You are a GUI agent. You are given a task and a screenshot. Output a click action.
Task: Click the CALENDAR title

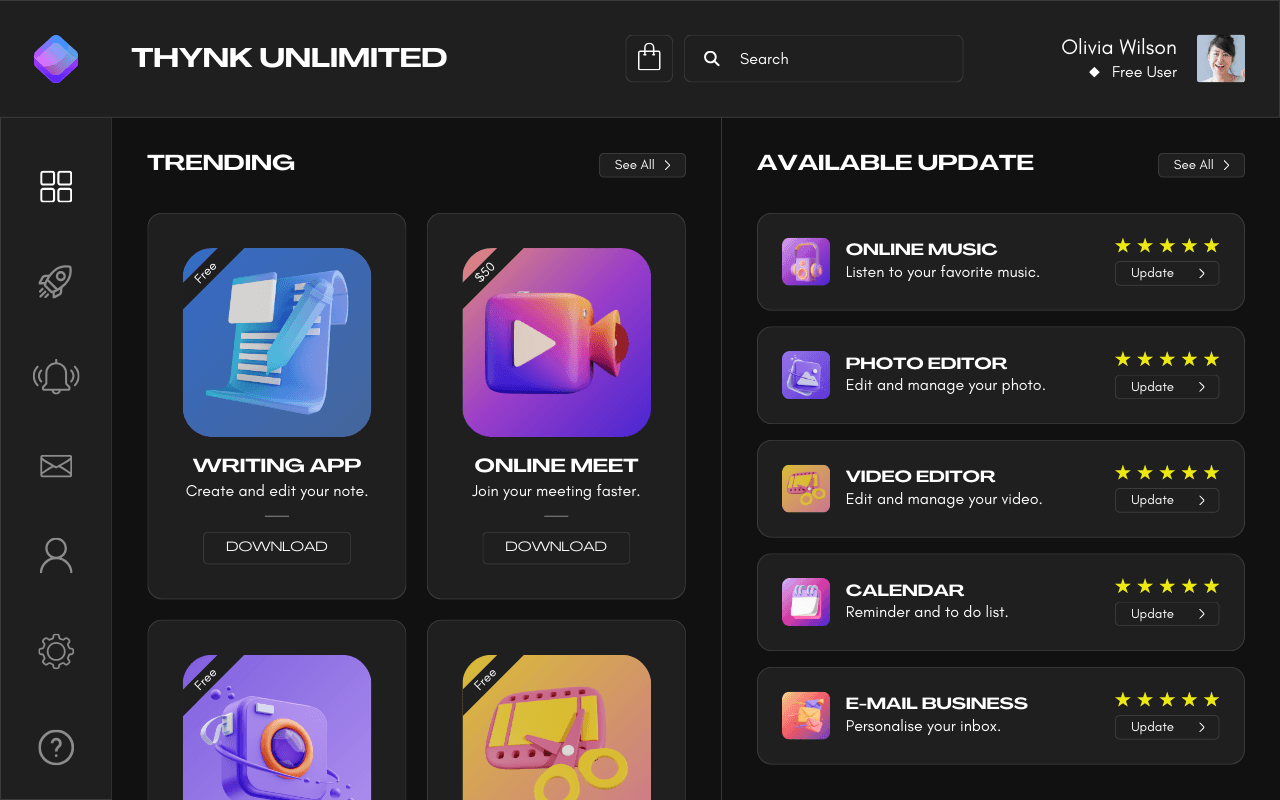[x=905, y=590]
